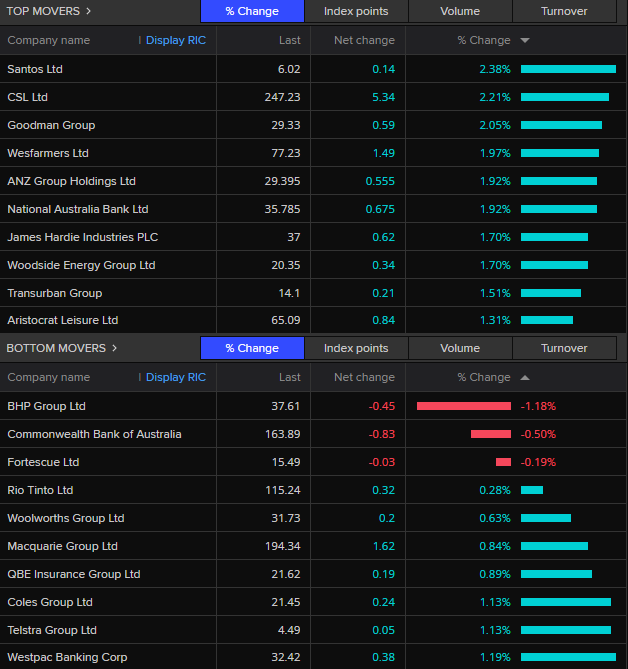Click Santos 2.38% change bar
The image size is (628, 669).
coord(568,69)
